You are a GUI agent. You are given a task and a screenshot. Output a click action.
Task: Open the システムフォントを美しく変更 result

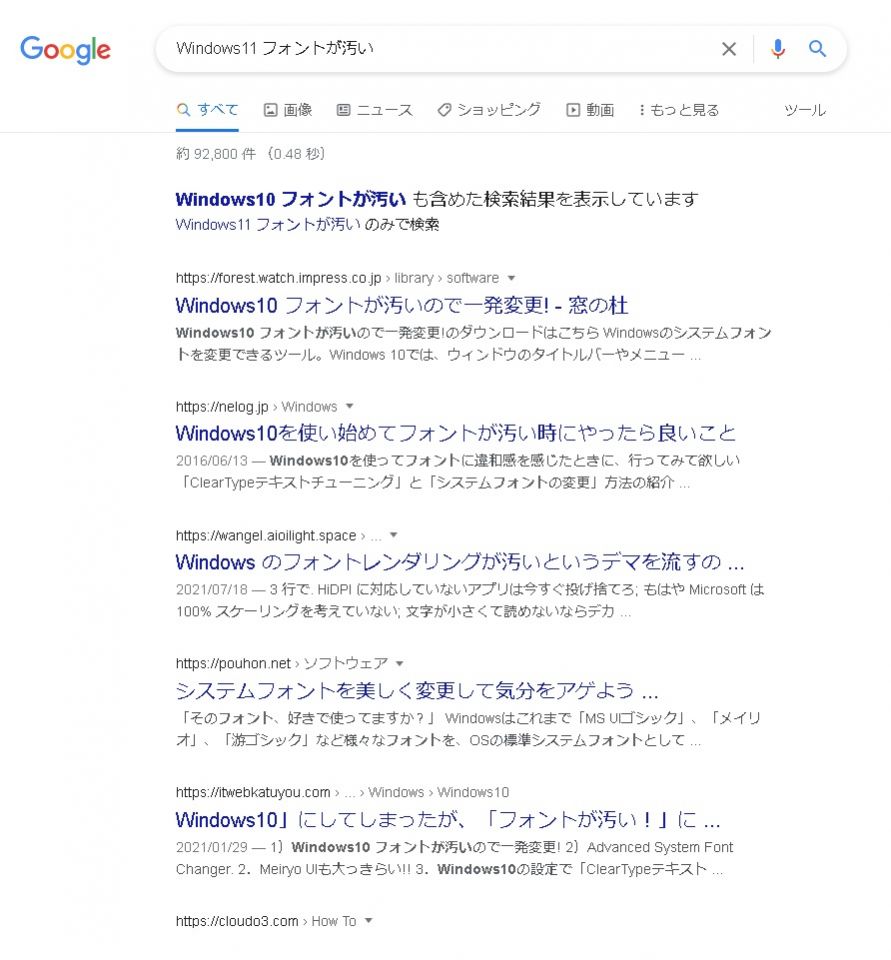point(417,691)
